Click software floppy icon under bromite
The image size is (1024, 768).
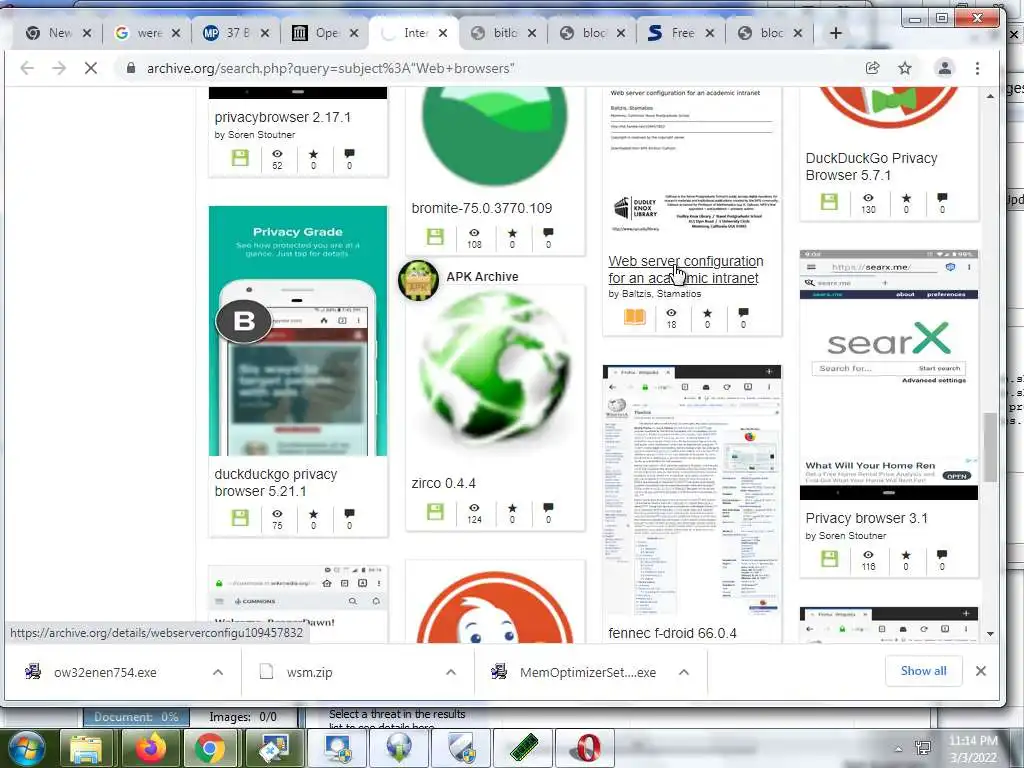(435, 236)
